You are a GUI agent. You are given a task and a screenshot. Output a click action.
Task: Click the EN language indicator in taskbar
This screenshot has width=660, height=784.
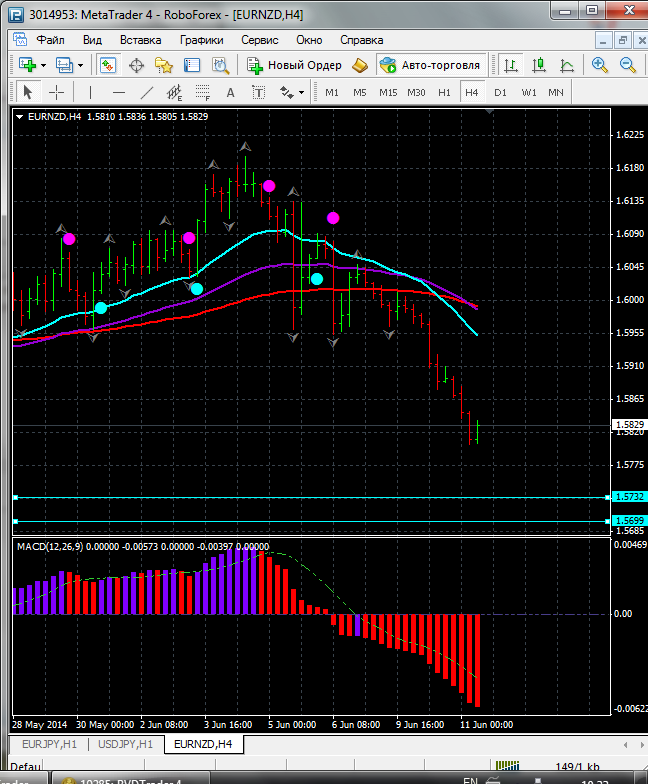[x=470, y=780]
